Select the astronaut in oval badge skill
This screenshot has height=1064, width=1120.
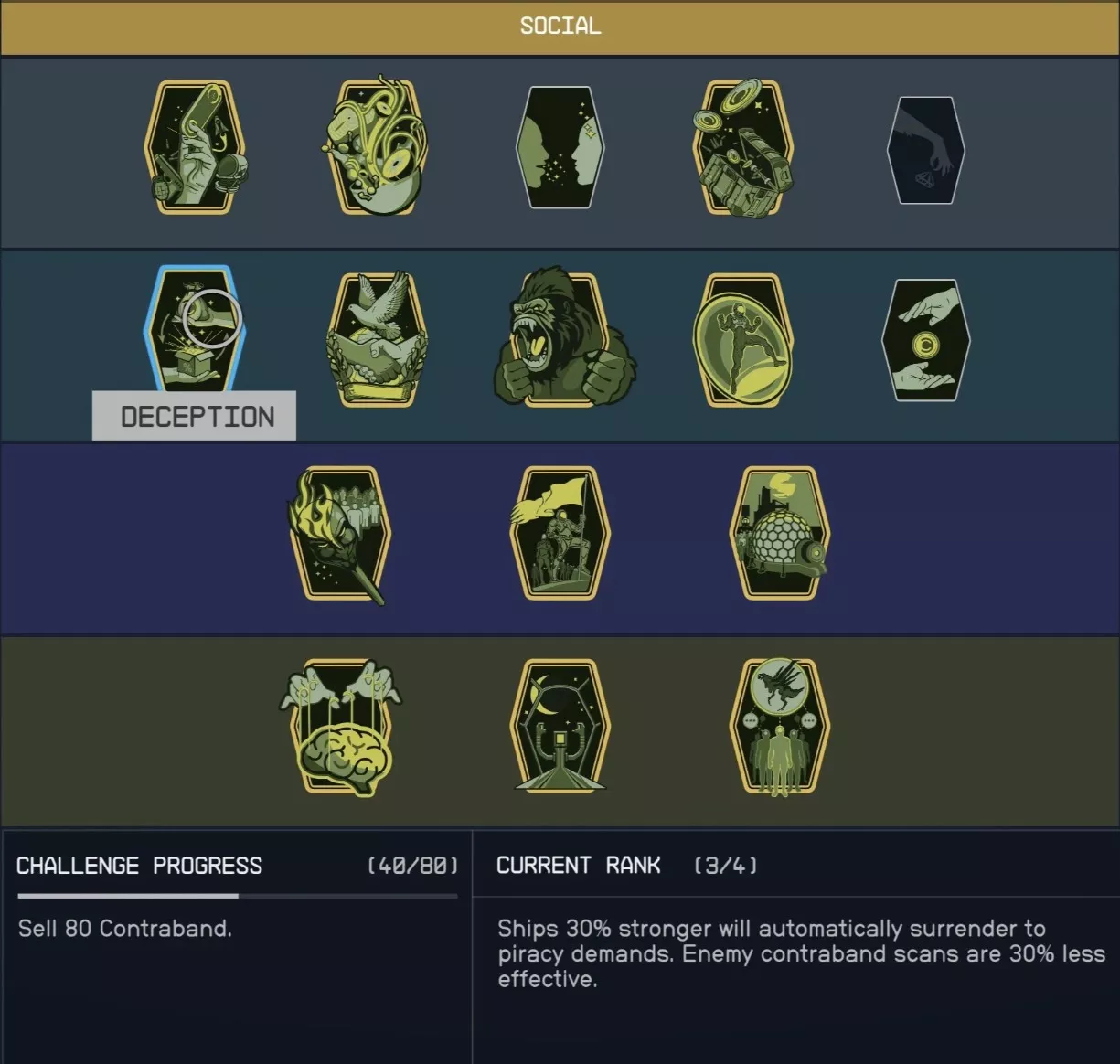743,339
